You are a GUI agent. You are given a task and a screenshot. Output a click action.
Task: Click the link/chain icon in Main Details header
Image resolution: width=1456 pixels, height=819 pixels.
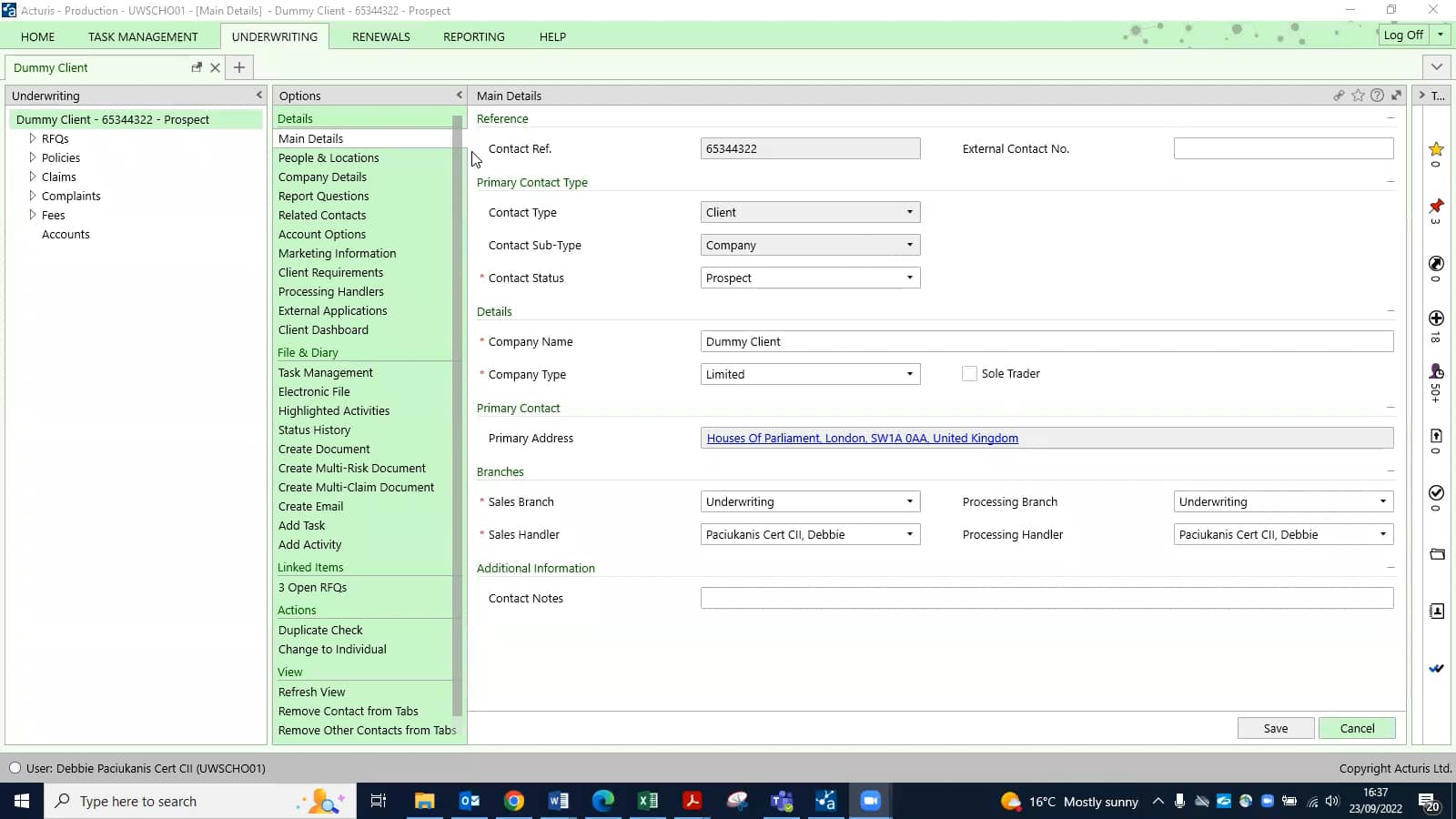click(1339, 95)
